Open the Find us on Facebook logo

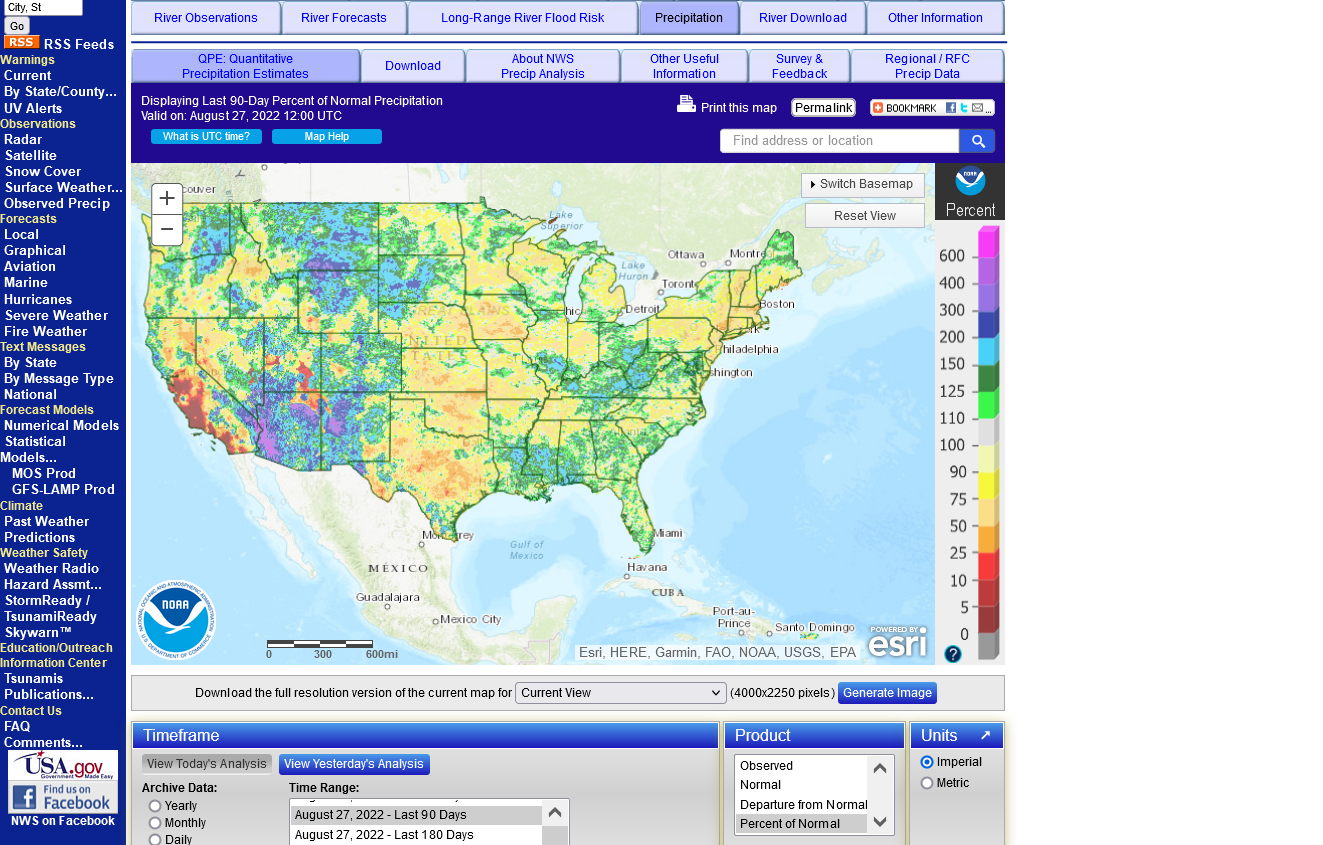63,797
